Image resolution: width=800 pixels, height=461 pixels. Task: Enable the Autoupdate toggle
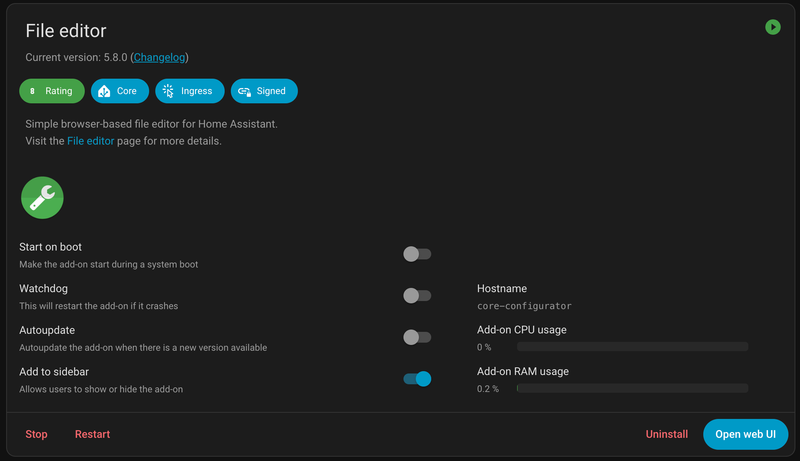(417, 337)
